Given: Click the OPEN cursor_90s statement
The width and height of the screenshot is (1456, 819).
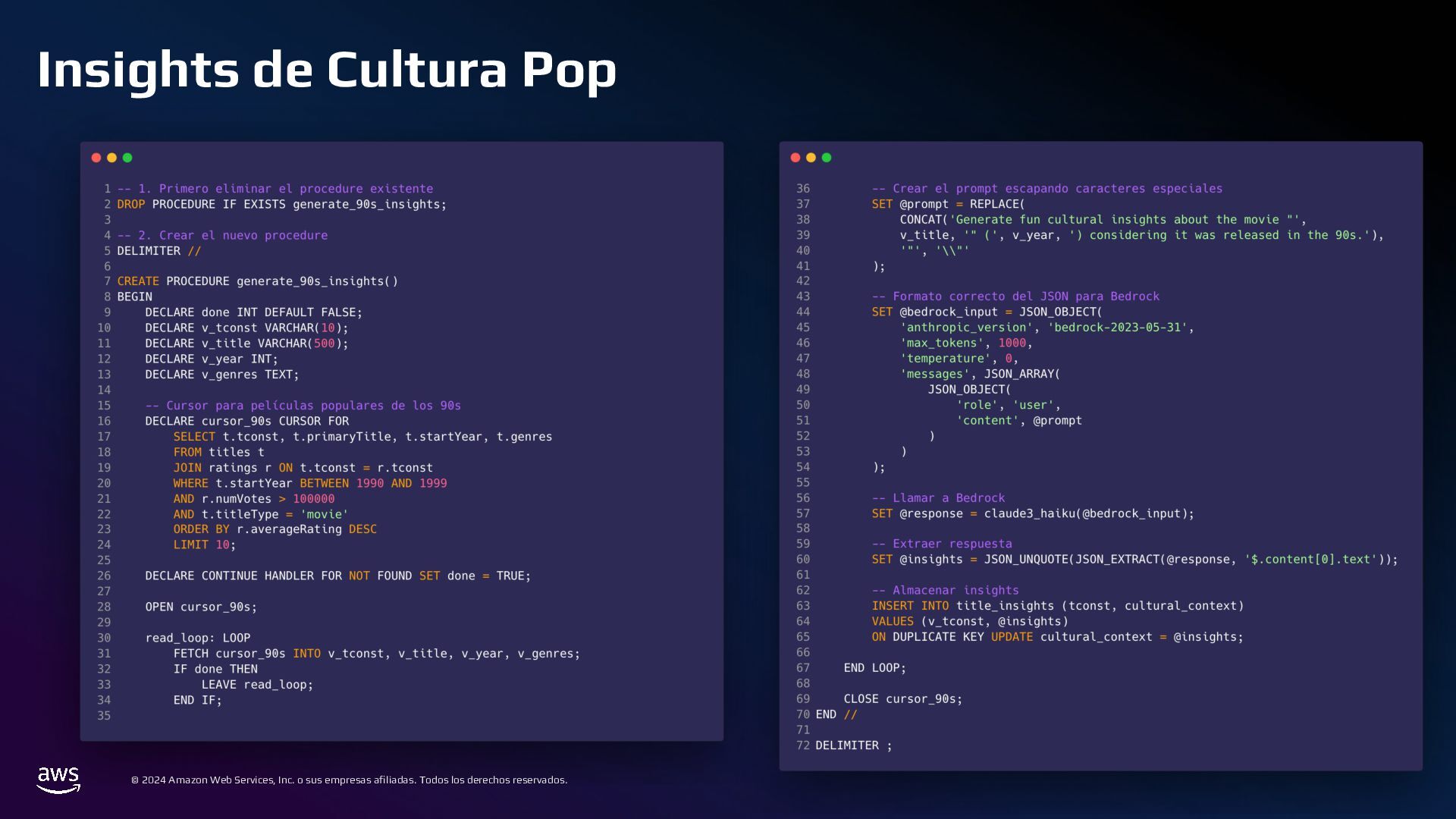Looking at the screenshot, I should tap(201, 607).
